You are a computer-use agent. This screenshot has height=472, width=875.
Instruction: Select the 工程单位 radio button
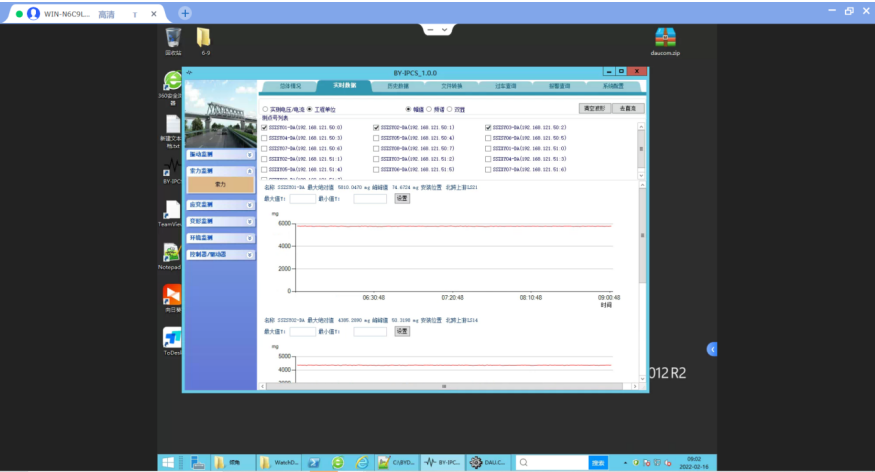coord(309,109)
